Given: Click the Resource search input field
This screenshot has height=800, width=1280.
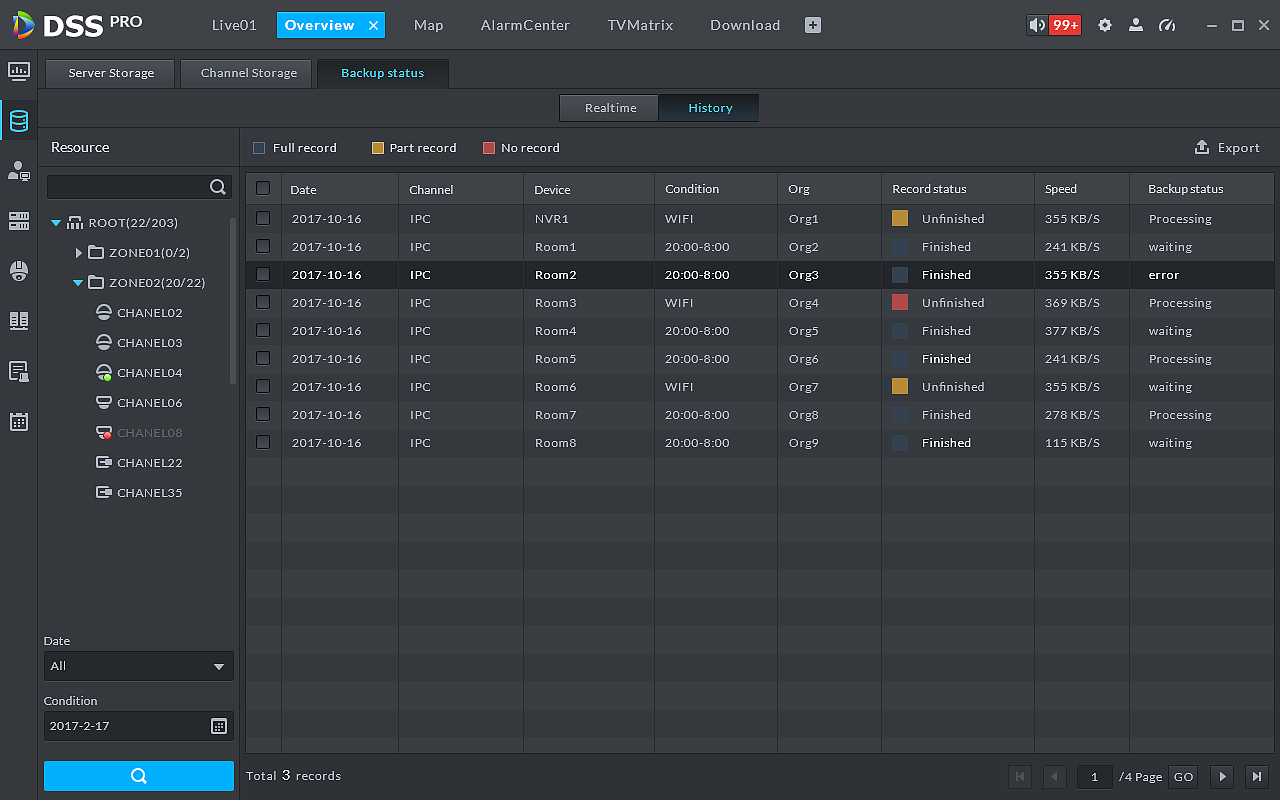Looking at the screenshot, I should tap(128, 187).
